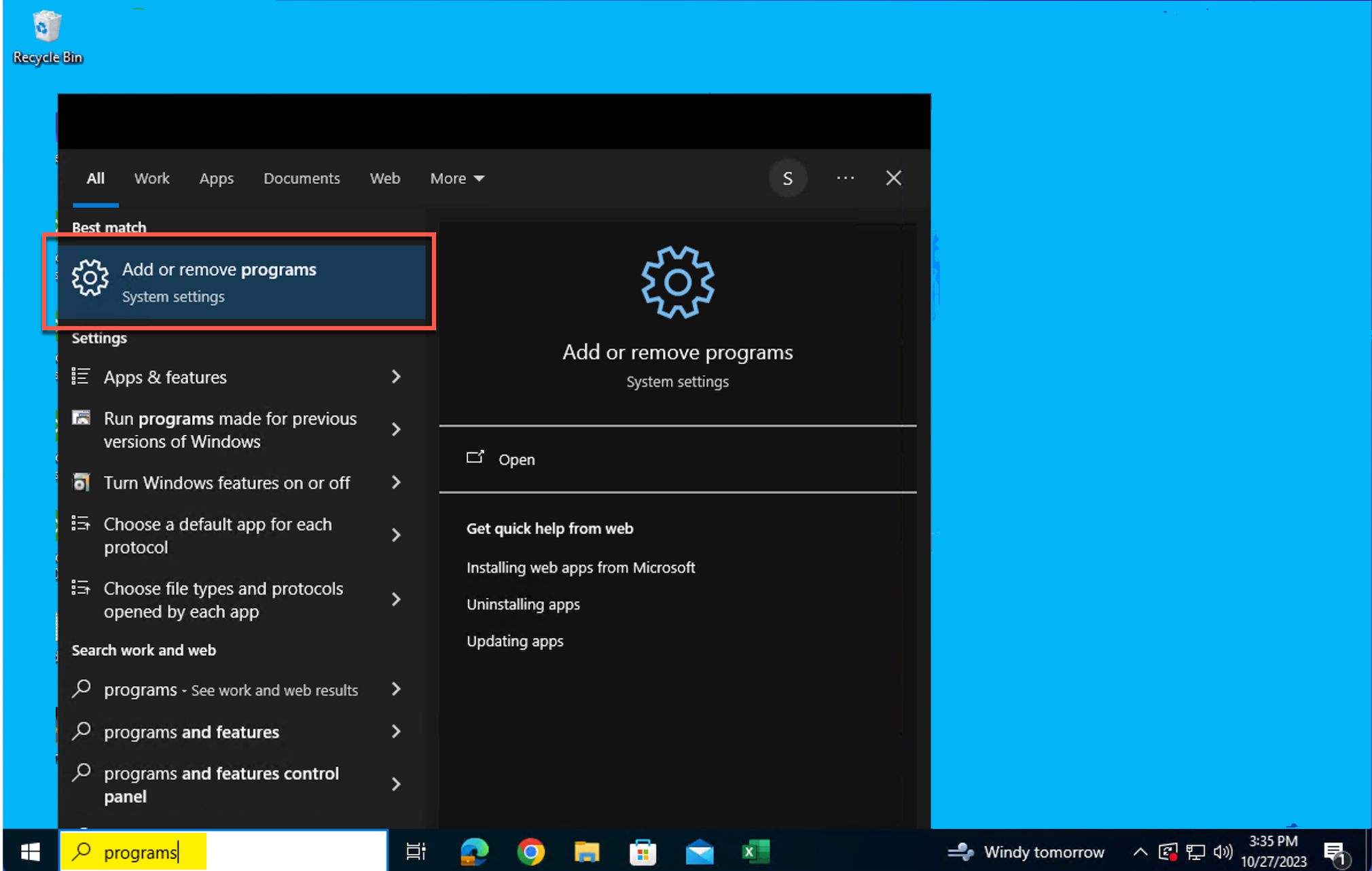Expand arrow for programs and features suggestion
Screen dimensions: 1372x871
(397, 731)
